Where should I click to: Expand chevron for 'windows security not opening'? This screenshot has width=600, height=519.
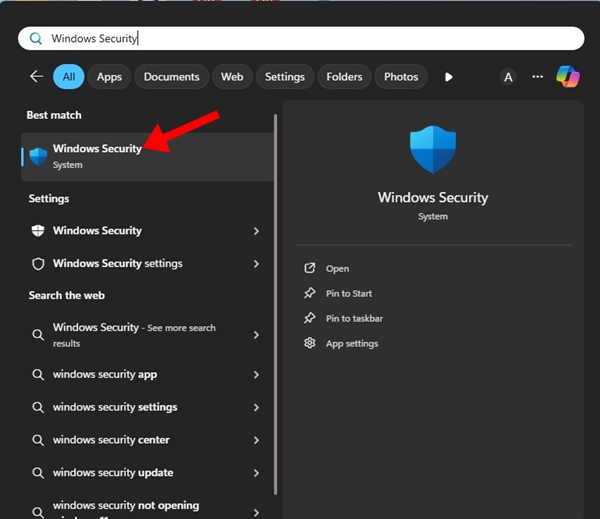(256, 512)
